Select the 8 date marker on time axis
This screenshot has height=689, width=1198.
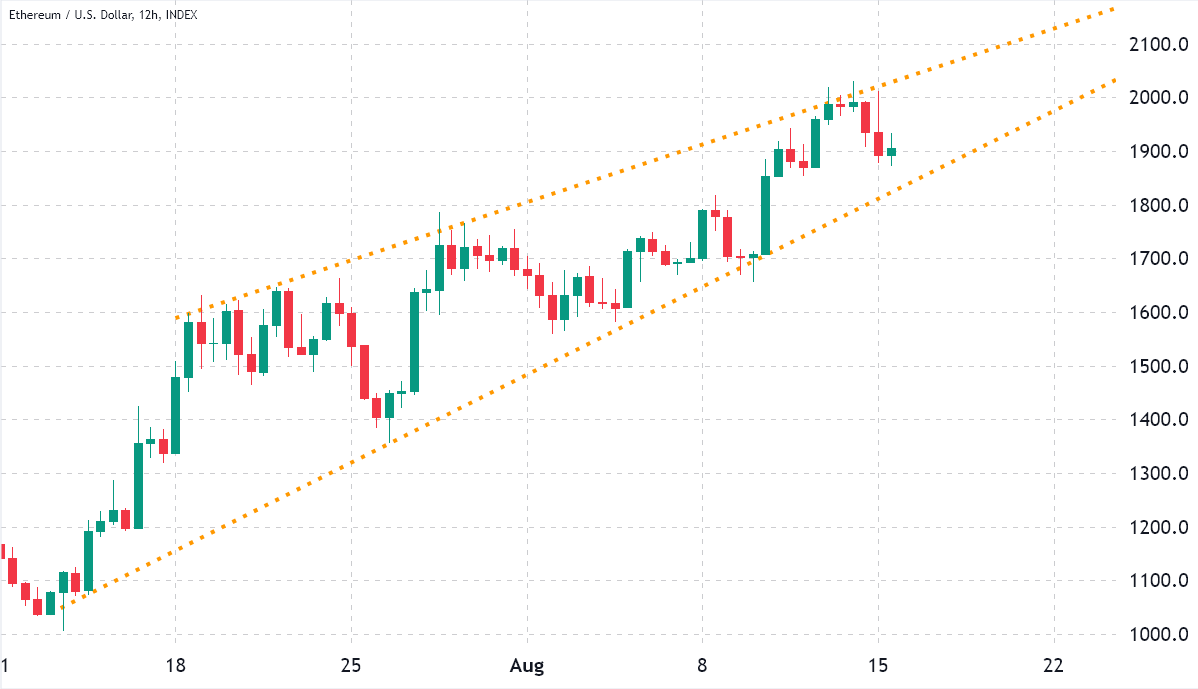pyautogui.click(x=702, y=666)
